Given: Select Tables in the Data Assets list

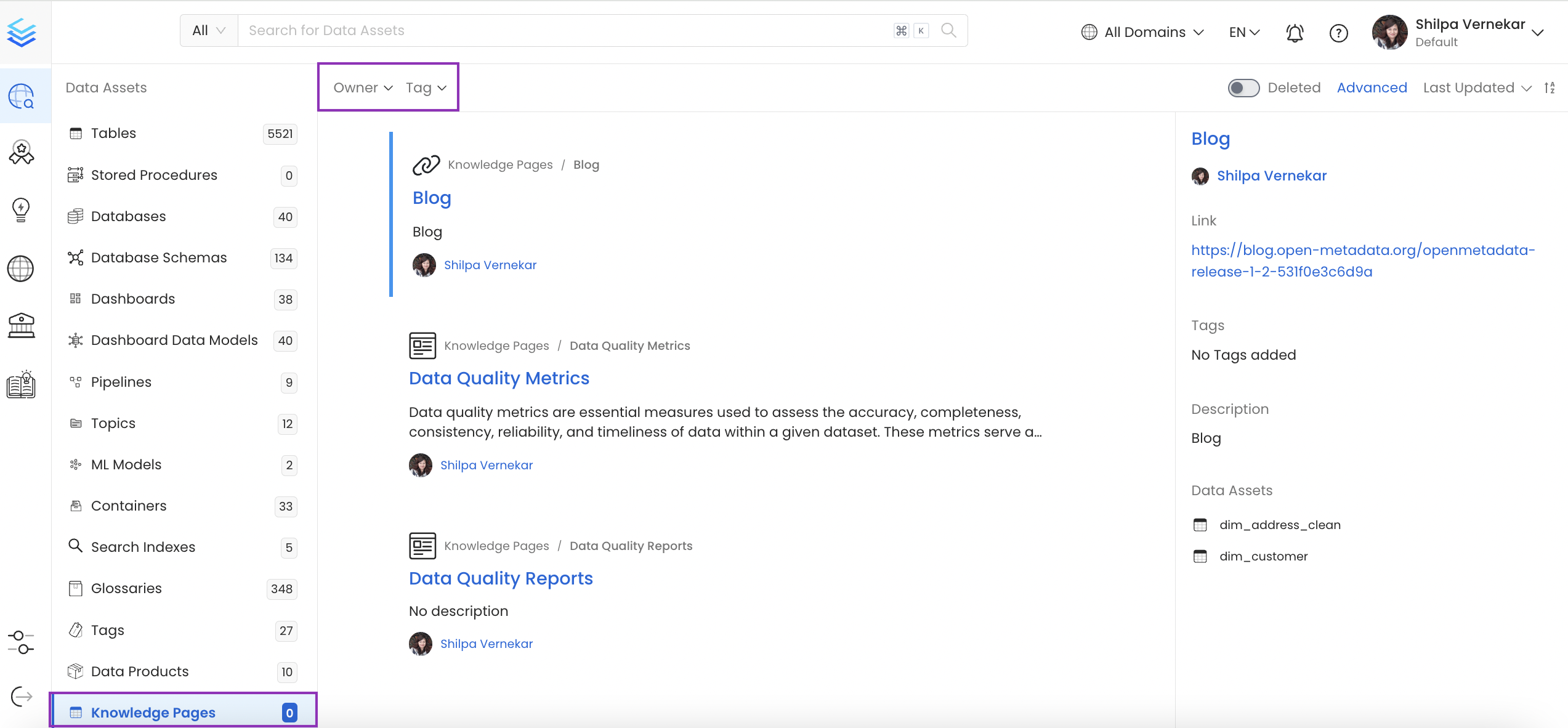Looking at the screenshot, I should pyautogui.click(x=113, y=133).
